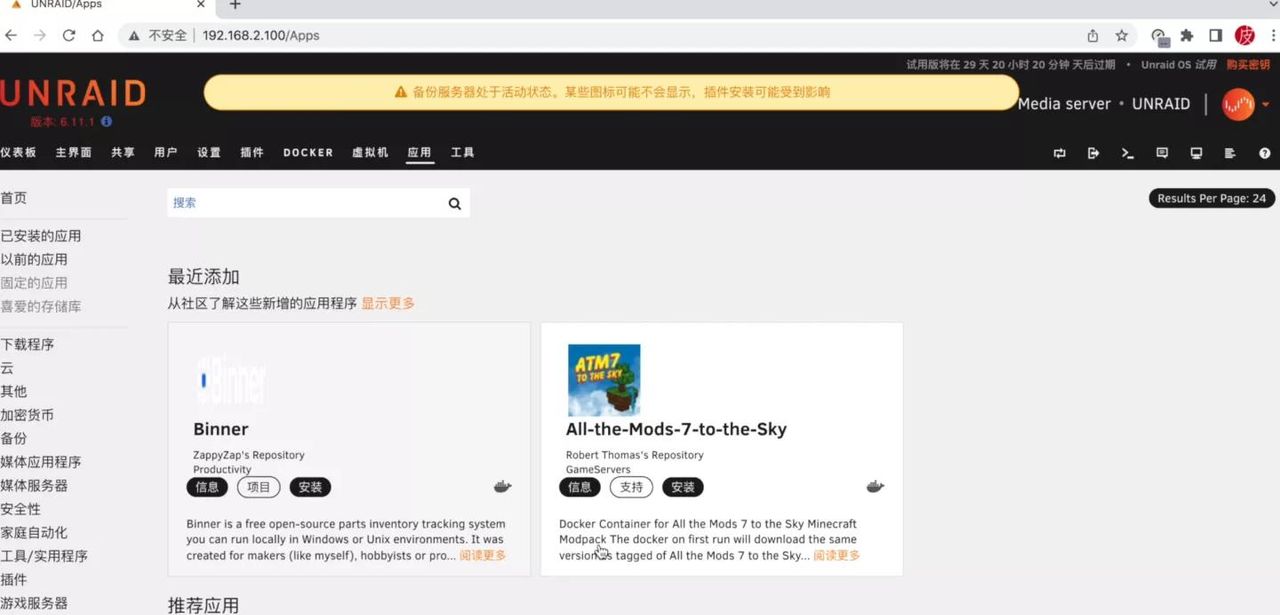The image size is (1280, 615).
Task: Open the 插件 plugins menu in top navigation
Action: (252, 153)
